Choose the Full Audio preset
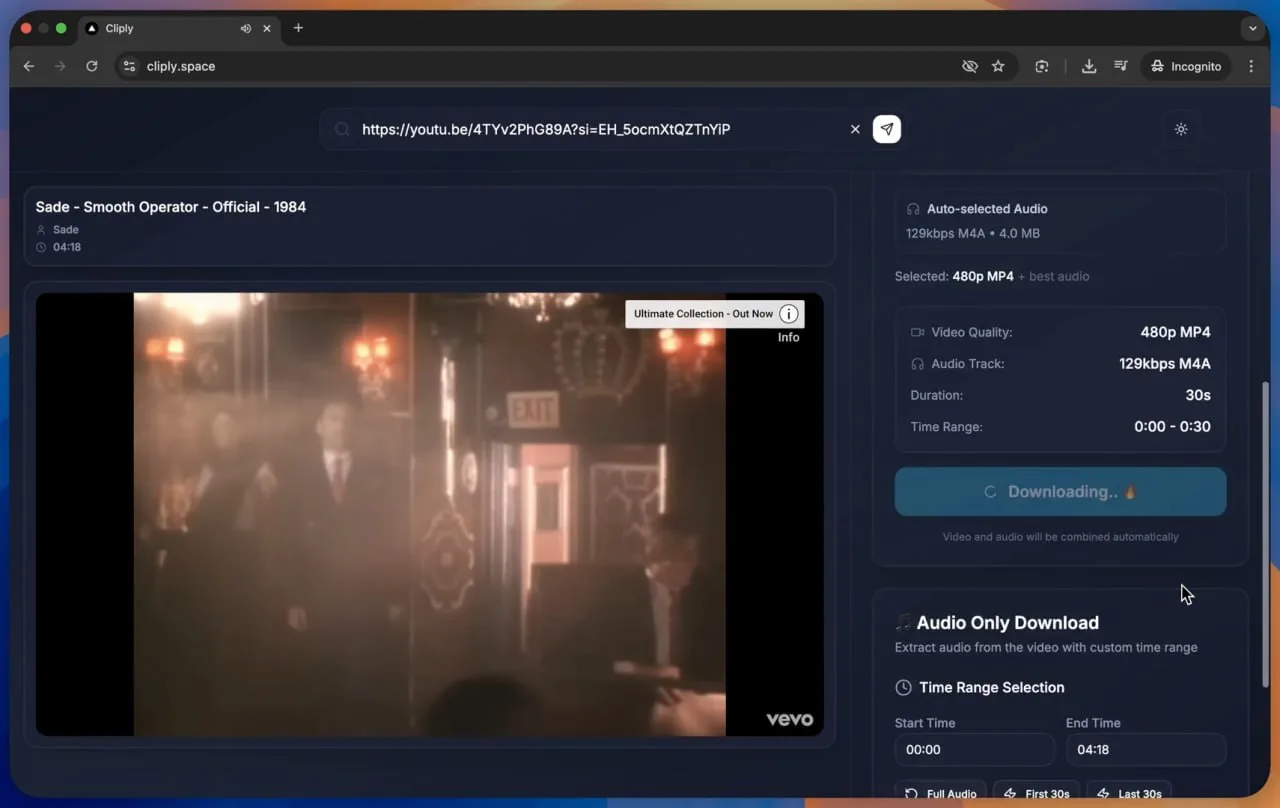 (x=940, y=792)
